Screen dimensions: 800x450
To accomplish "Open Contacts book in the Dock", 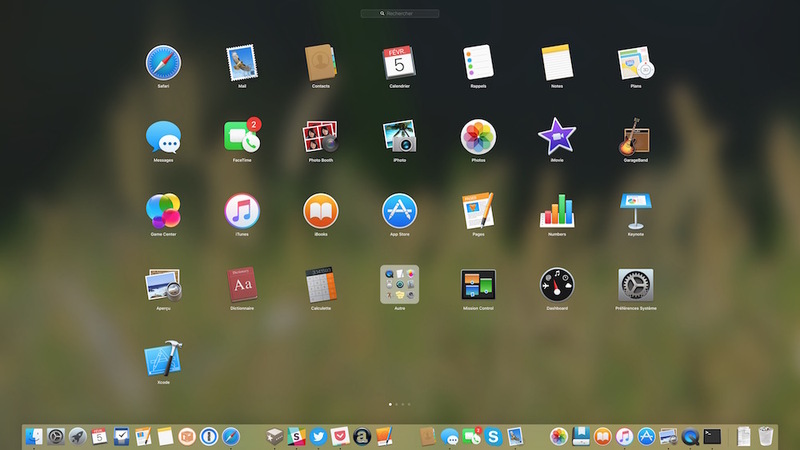I will pyautogui.click(x=428, y=437).
